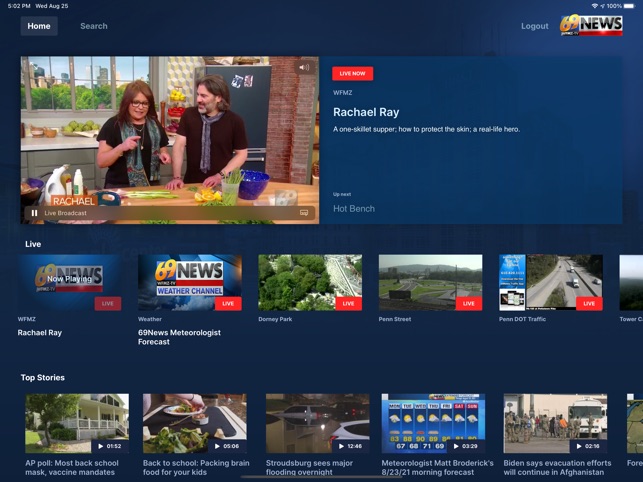Viewport: 643px width, 482px height.
Task: Play the Biden evacuation efforts story
Action: (x=555, y=423)
